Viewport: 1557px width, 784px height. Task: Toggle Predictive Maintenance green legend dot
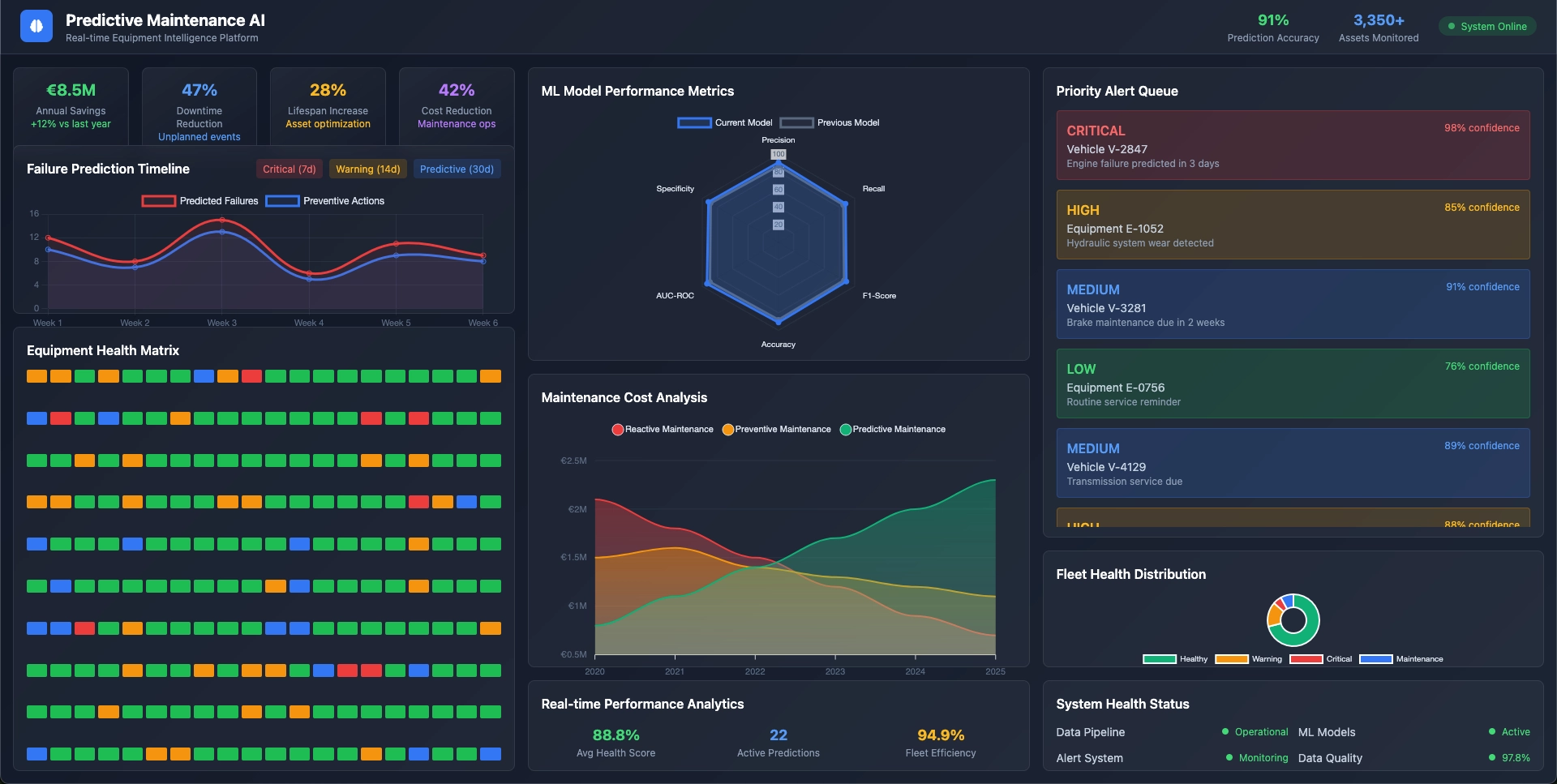pyautogui.click(x=846, y=430)
